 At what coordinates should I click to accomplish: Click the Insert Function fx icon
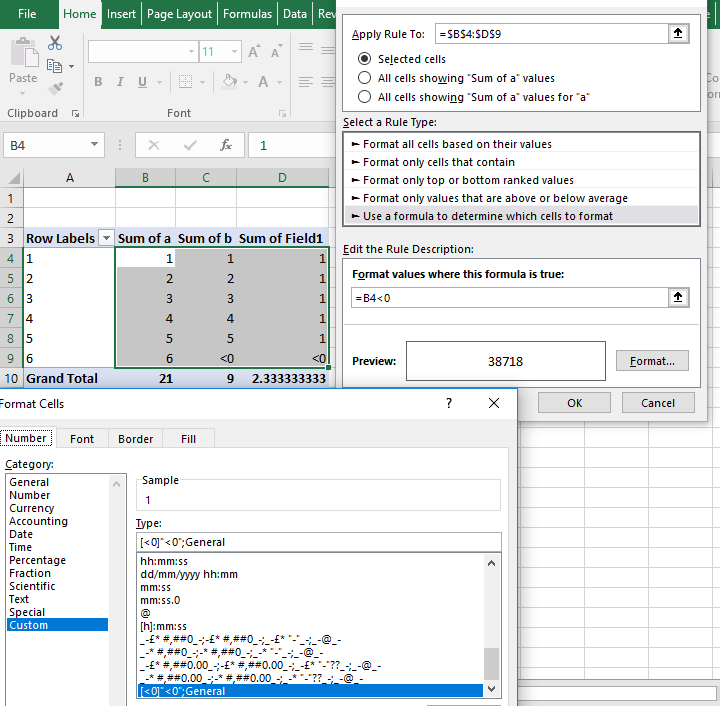tap(225, 146)
